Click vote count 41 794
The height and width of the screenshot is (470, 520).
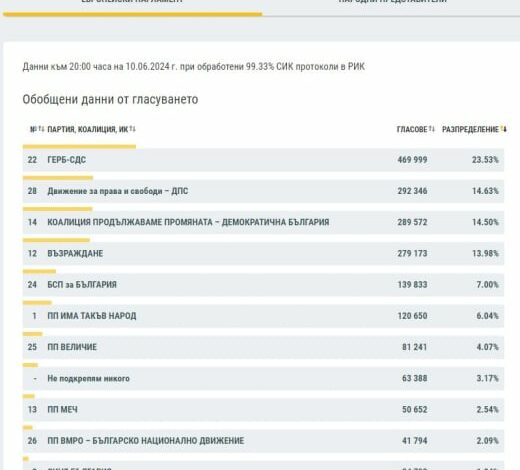[415, 441]
